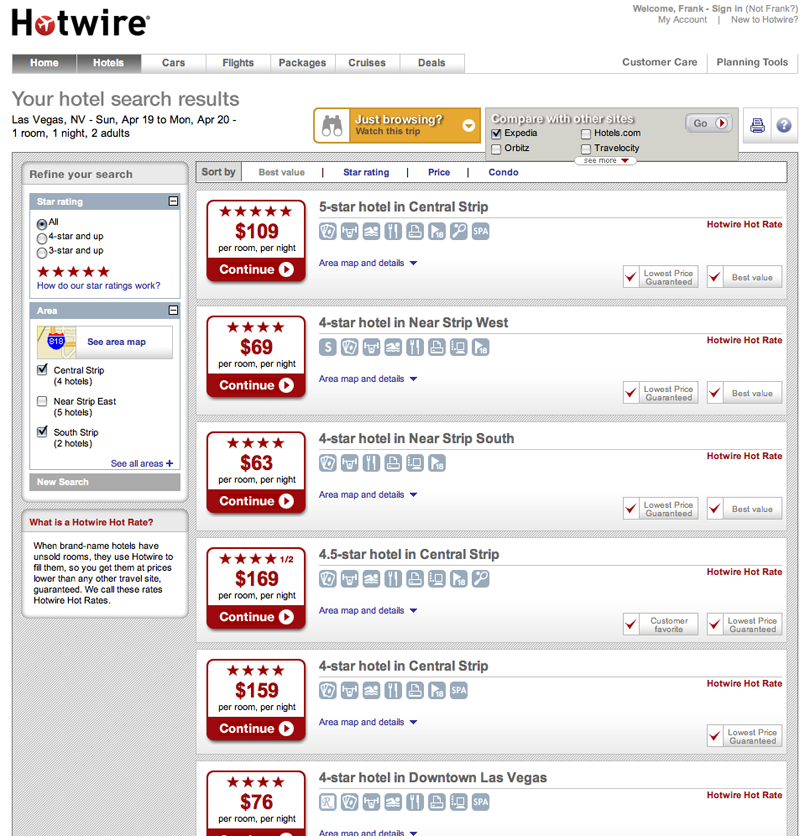Click golf flag icon on Near Strip West hotel

(481, 348)
